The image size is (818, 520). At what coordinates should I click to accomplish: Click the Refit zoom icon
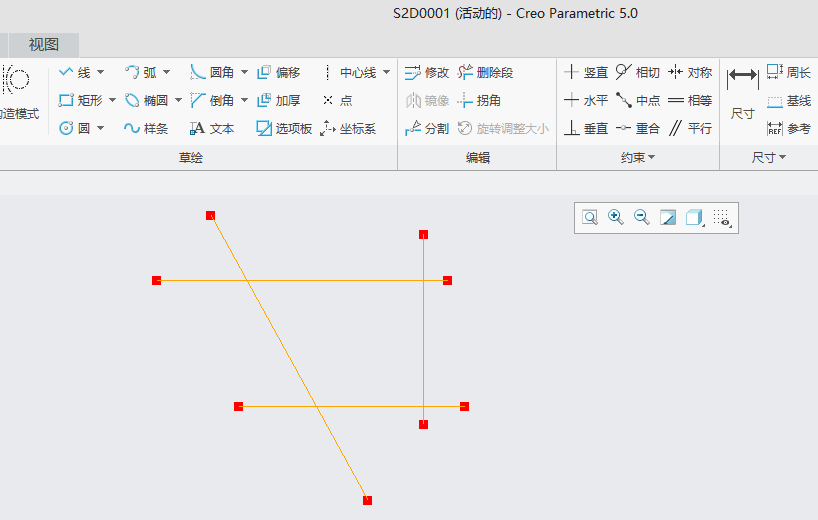point(590,217)
